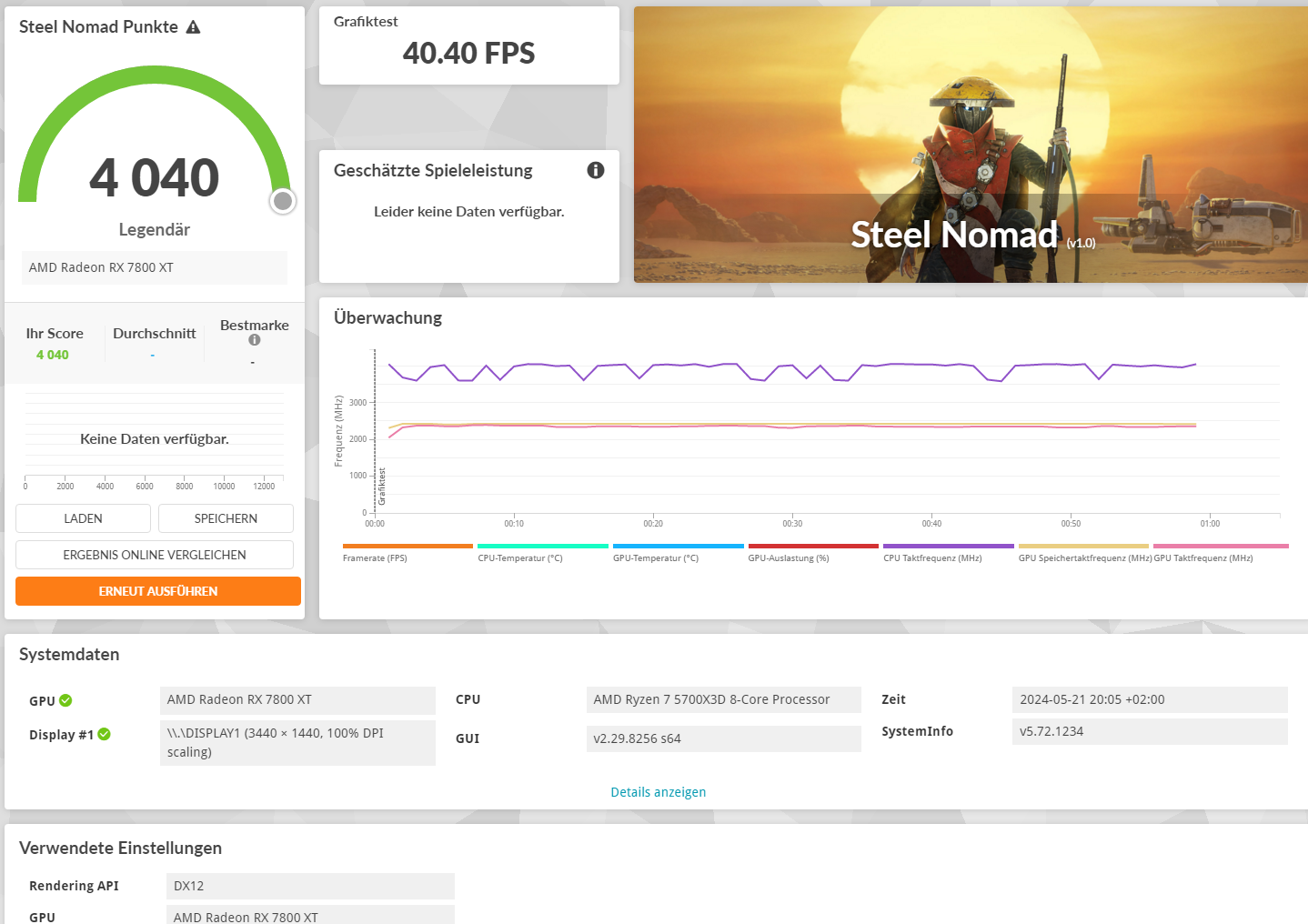Click the grey score gauge end marker

[x=283, y=201]
